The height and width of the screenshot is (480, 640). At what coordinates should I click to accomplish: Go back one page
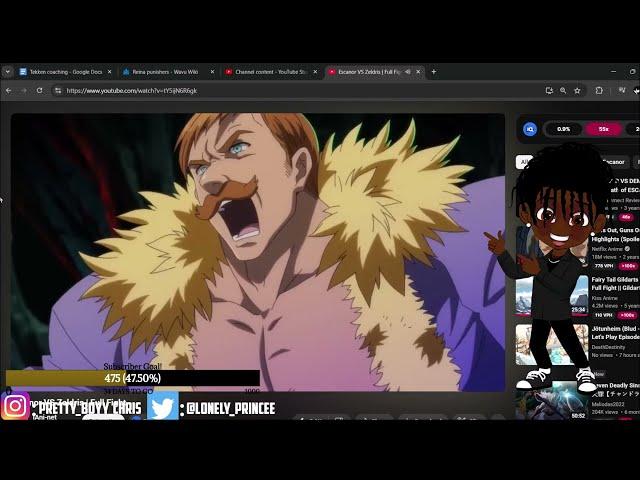(x=9, y=91)
